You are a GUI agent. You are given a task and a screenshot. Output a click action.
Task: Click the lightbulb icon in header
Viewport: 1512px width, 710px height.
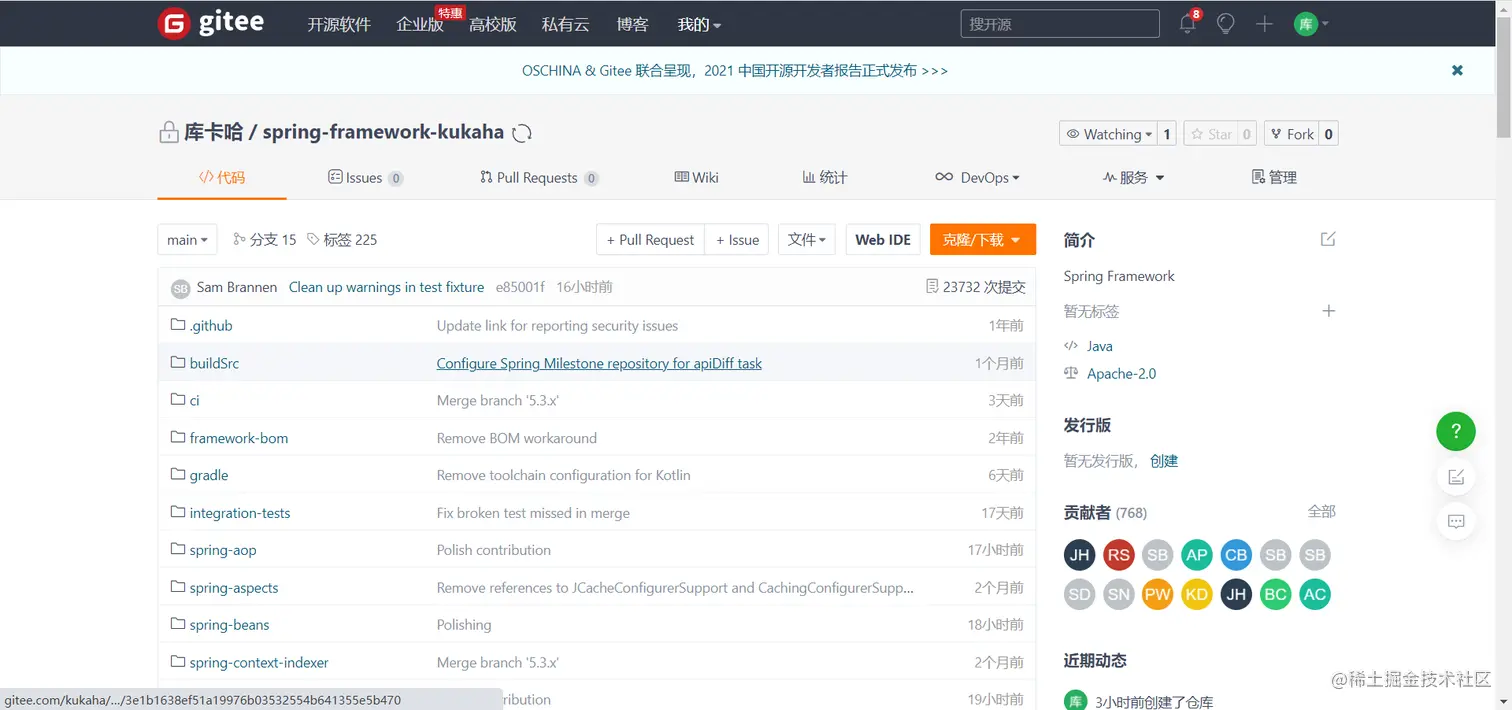click(x=1226, y=24)
